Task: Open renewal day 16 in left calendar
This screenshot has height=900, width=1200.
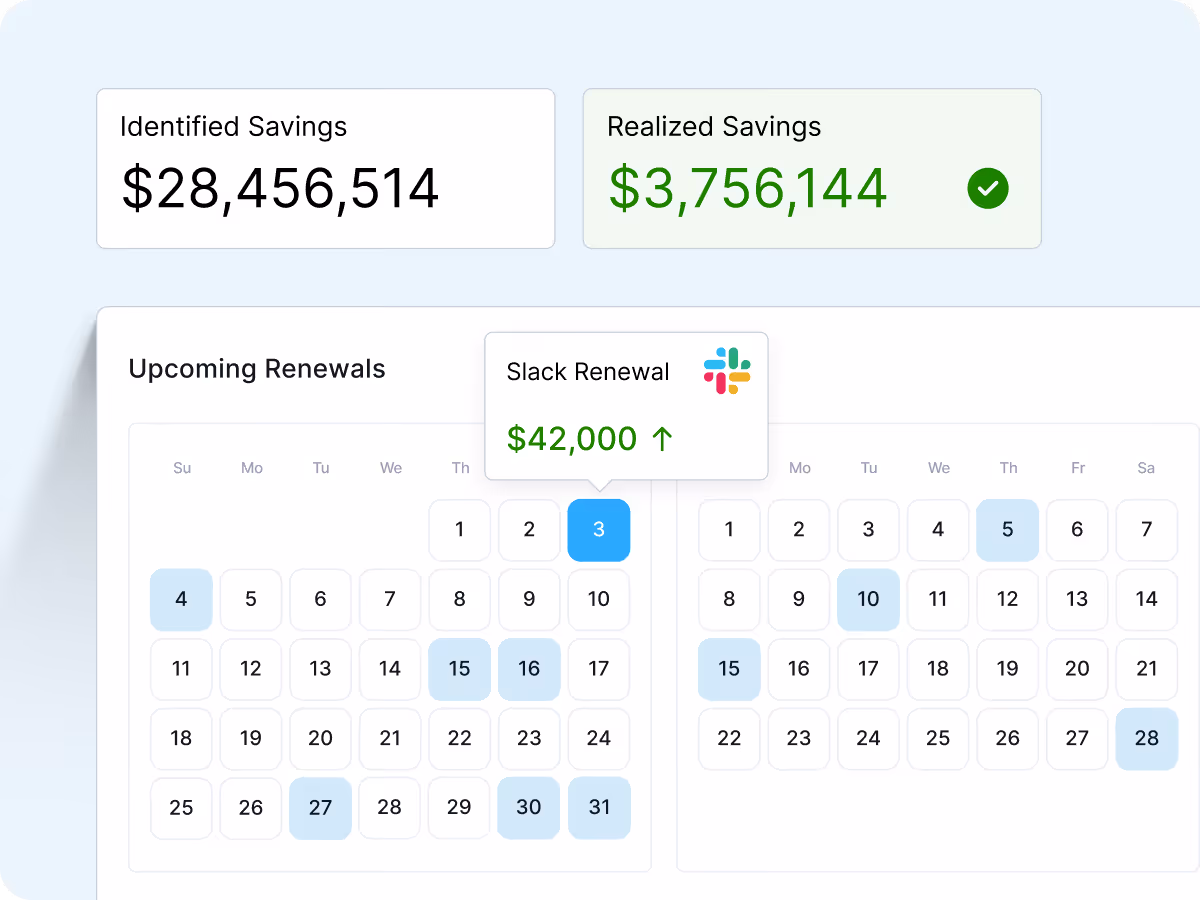Action: (x=529, y=669)
